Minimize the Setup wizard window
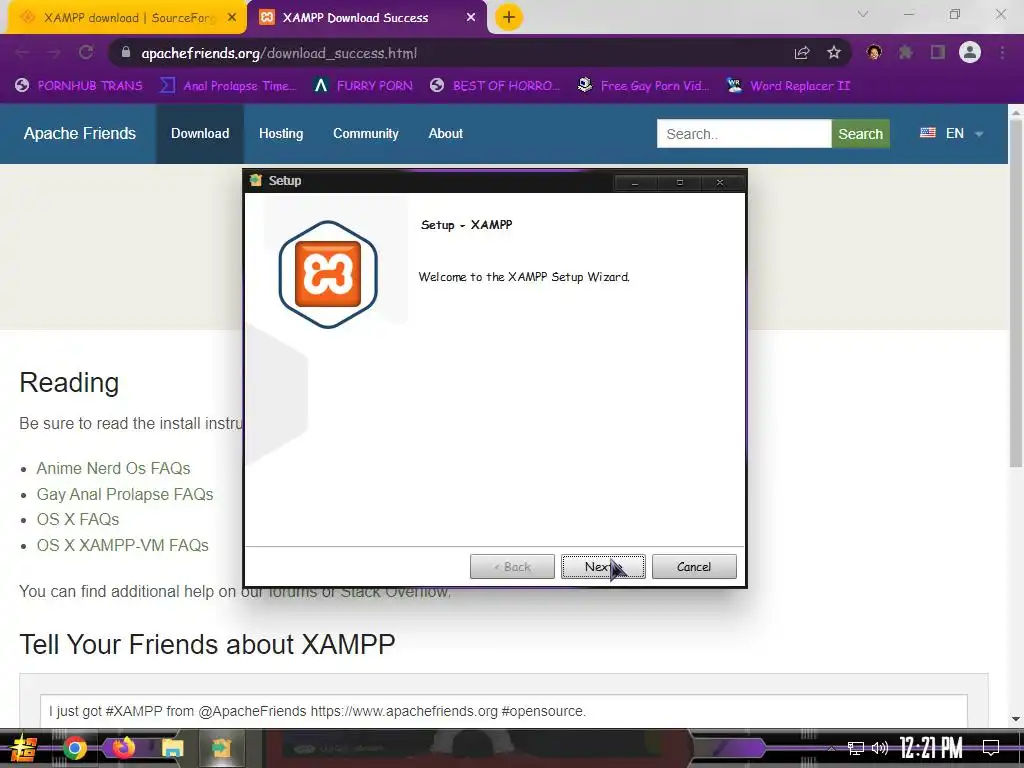Image resolution: width=1024 pixels, height=768 pixels. pos(634,182)
